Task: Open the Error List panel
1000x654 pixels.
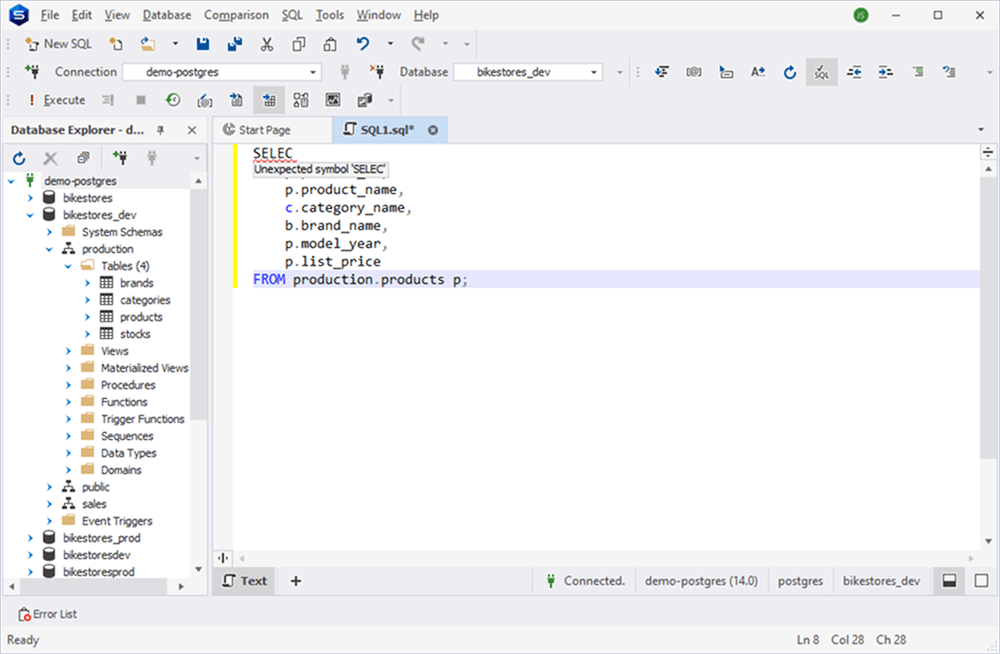Action: [x=47, y=614]
